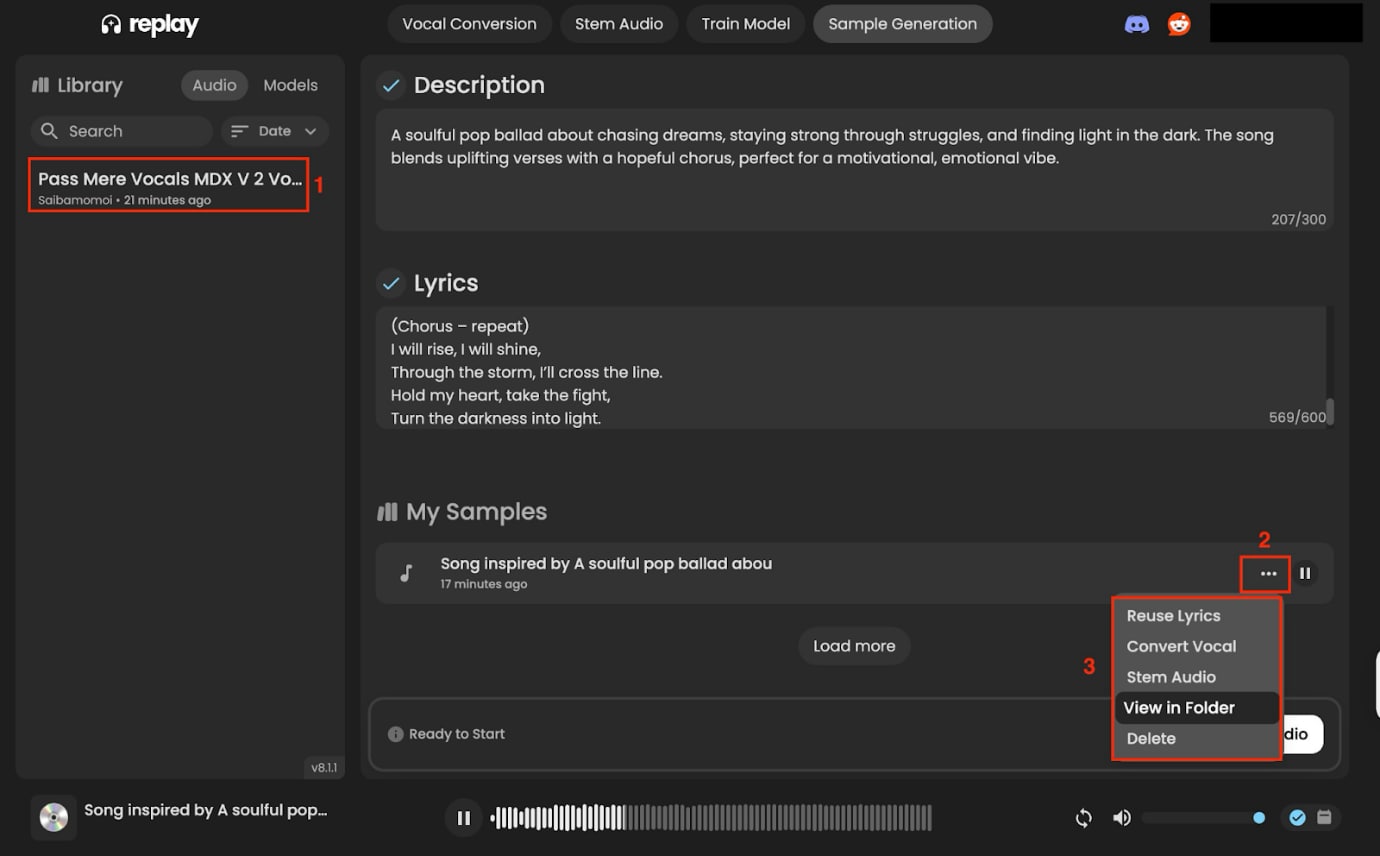
Task: Toggle the Description section checkmark
Action: tap(391, 86)
